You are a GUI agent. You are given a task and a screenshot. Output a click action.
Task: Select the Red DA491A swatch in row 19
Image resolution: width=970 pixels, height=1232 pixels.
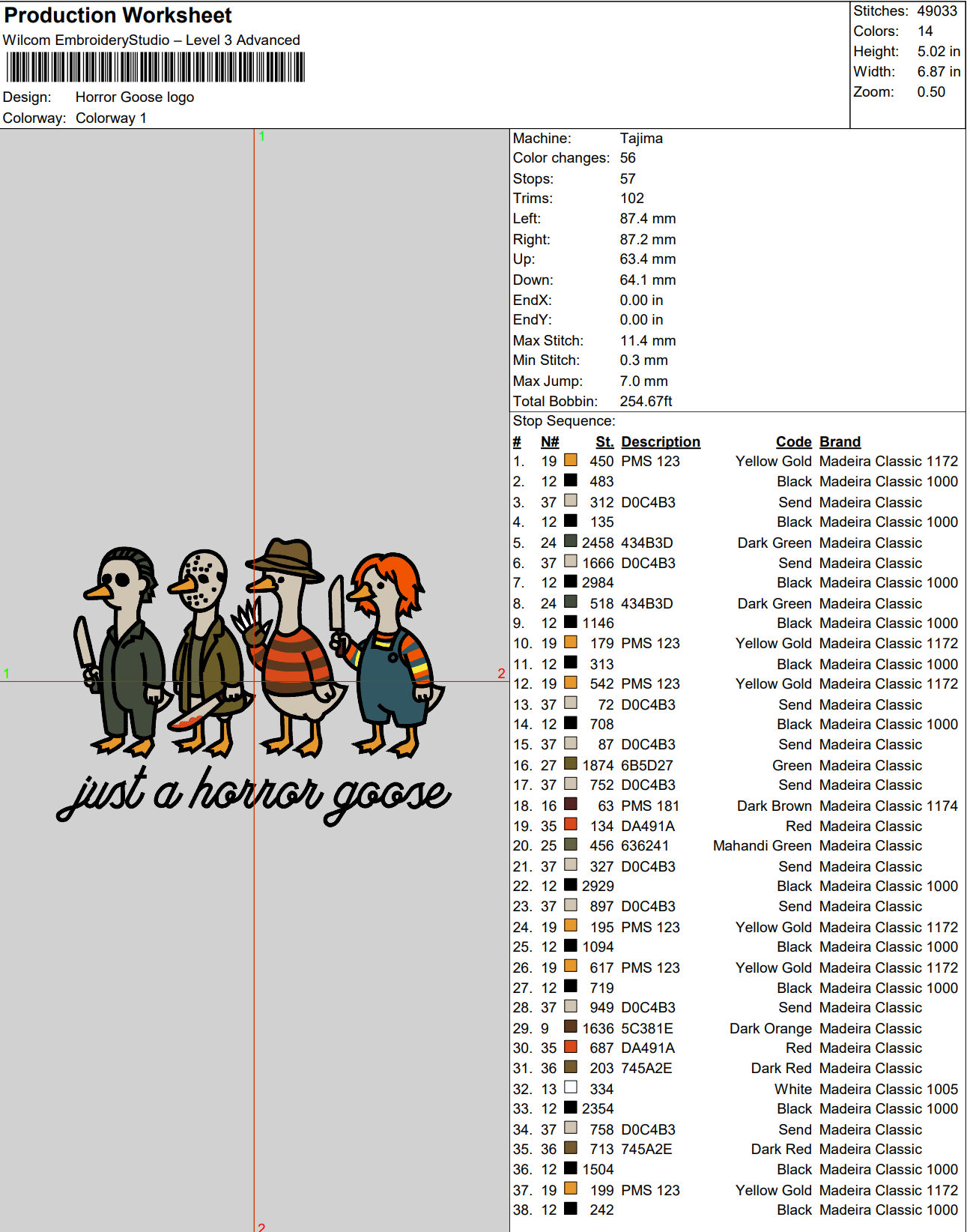pyautogui.click(x=571, y=824)
